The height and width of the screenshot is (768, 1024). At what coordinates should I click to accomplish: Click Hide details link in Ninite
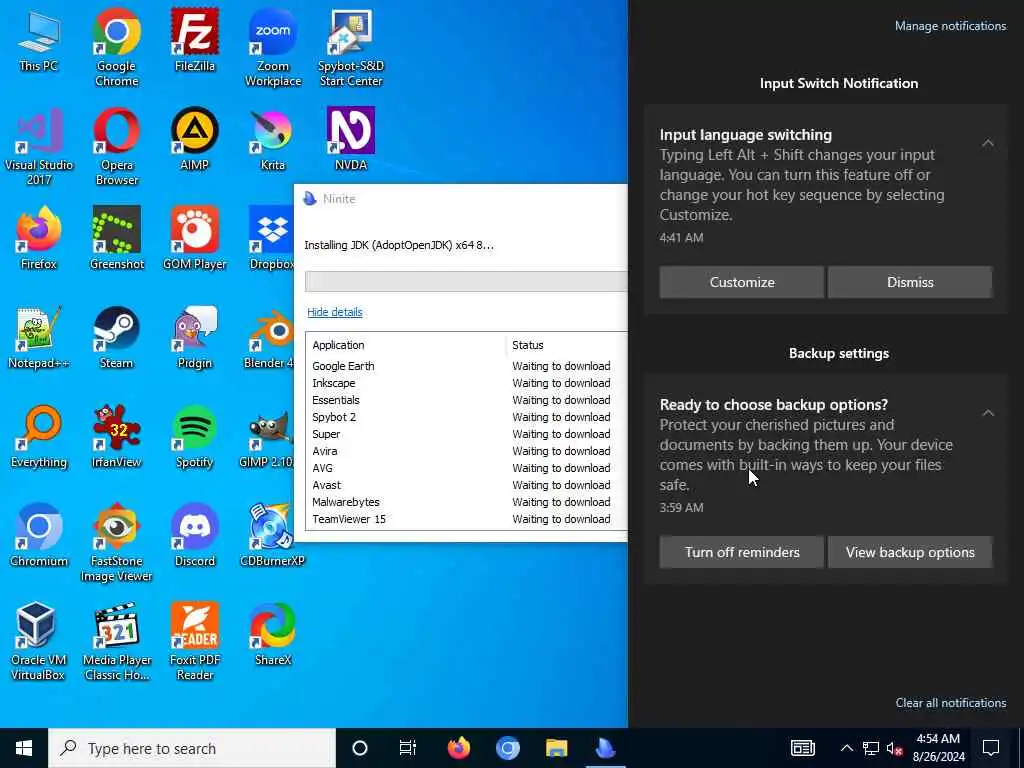tap(334, 312)
